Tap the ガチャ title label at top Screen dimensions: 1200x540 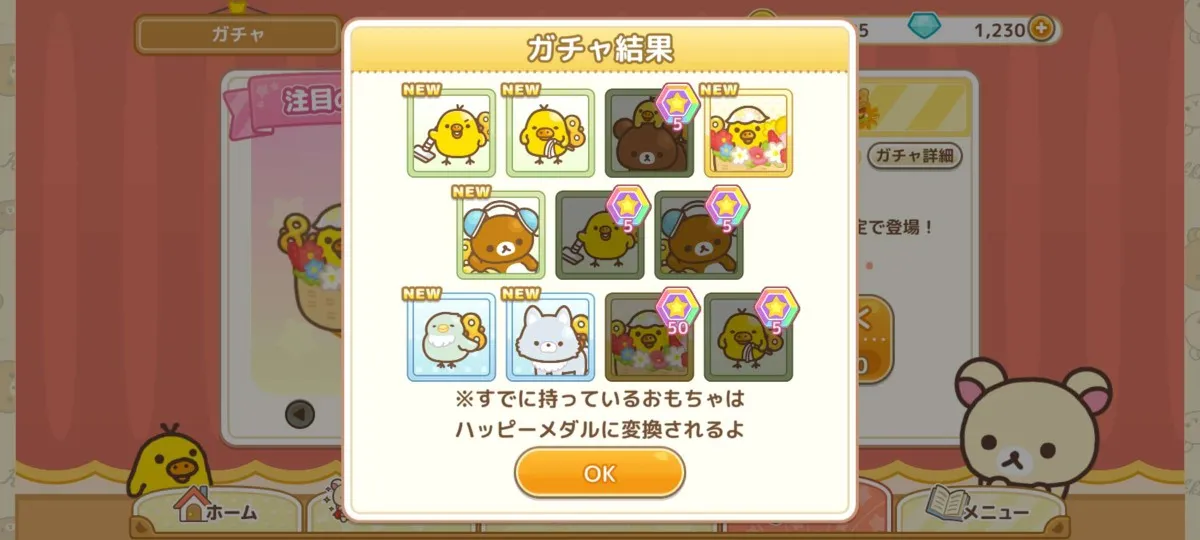click(x=237, y=34)
